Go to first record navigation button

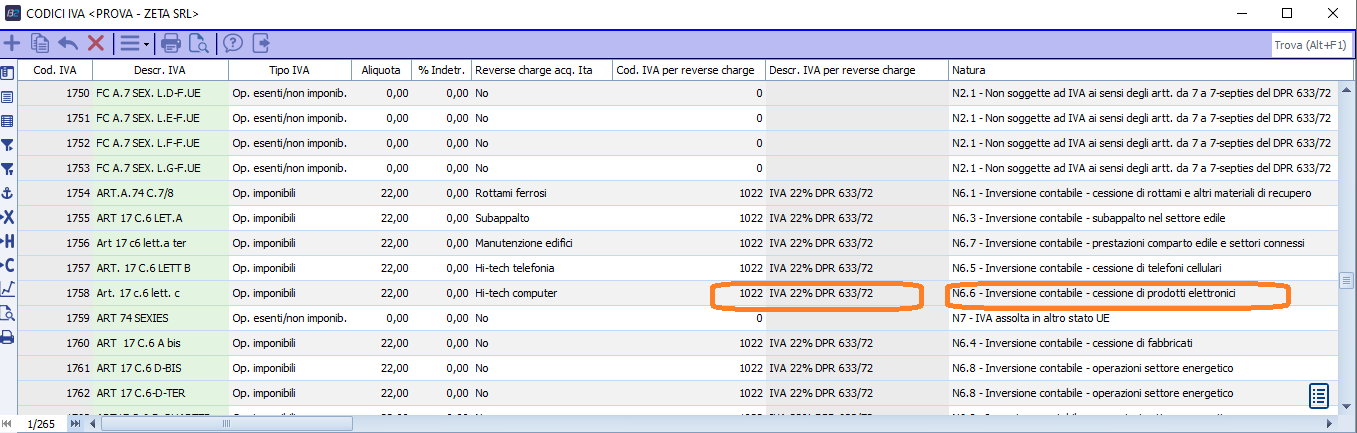(7, 424)
